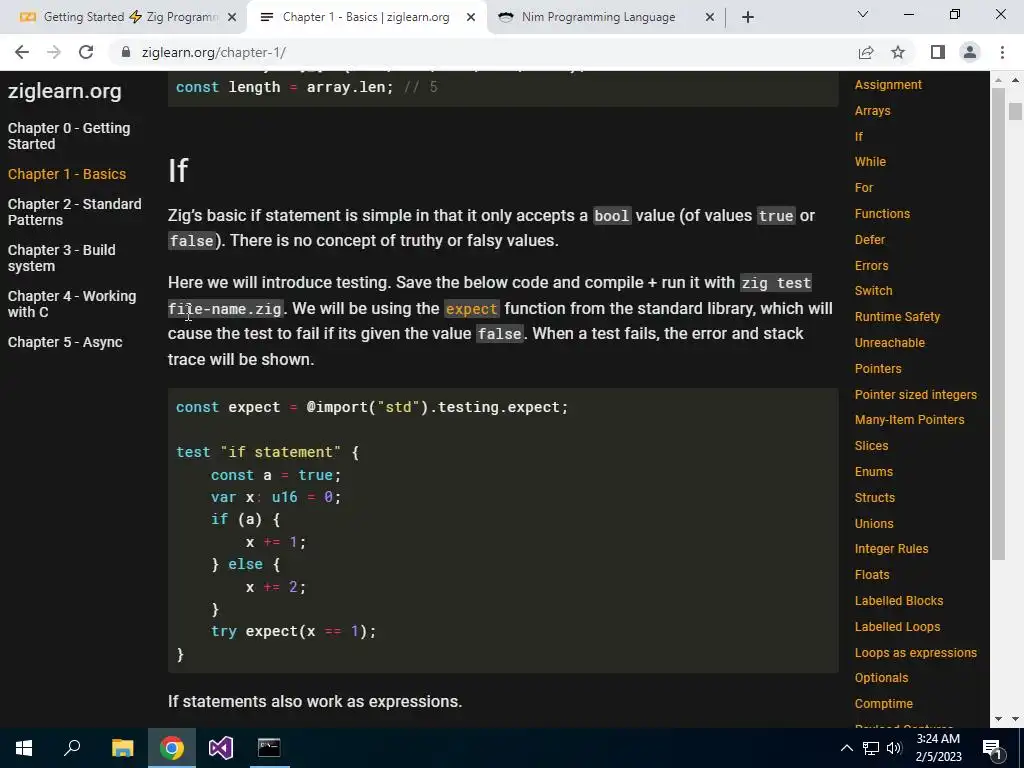Jump to the Unions section

tap(874, 524)
